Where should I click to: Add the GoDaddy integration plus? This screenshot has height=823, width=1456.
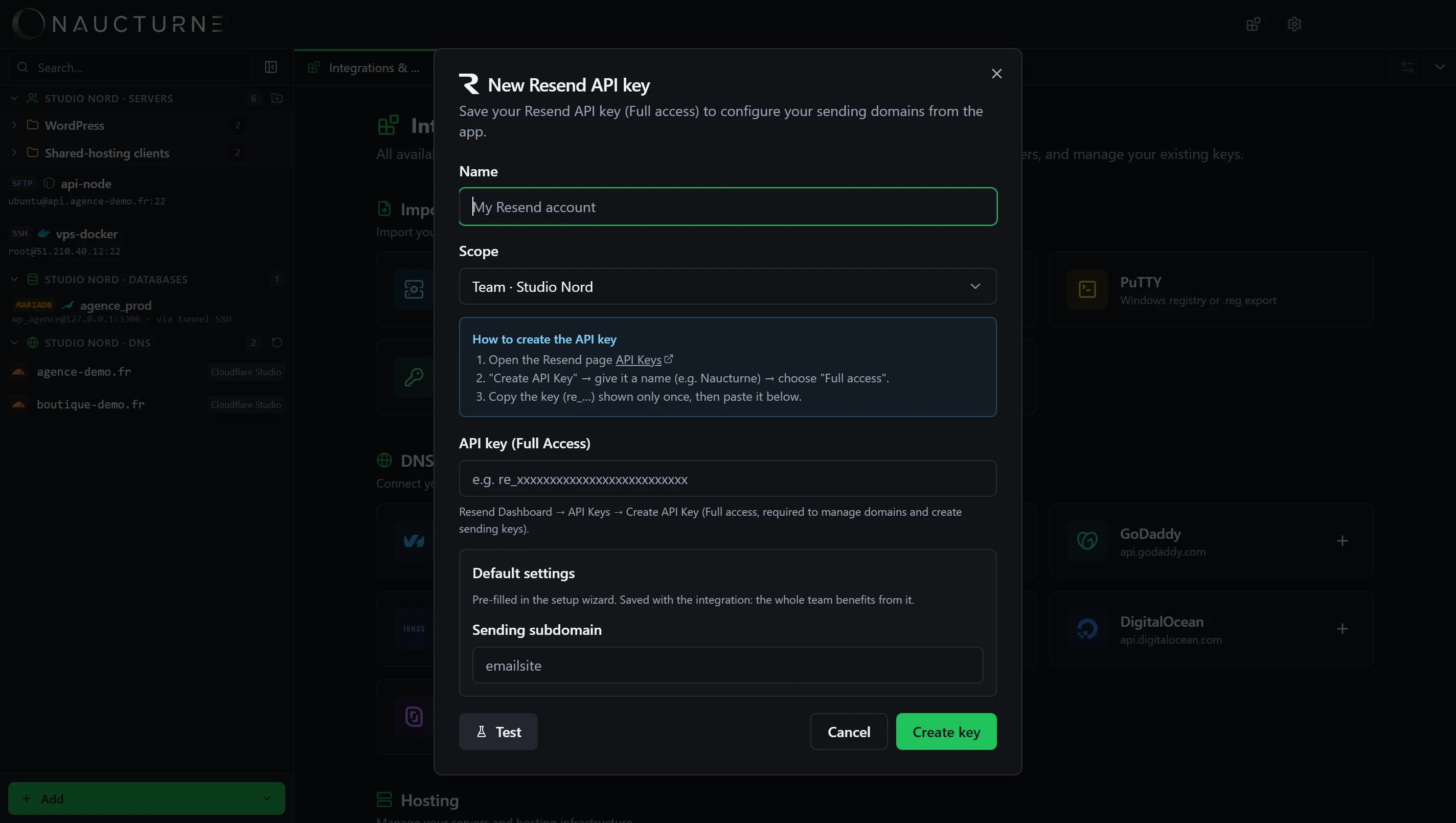(1343, 541)
